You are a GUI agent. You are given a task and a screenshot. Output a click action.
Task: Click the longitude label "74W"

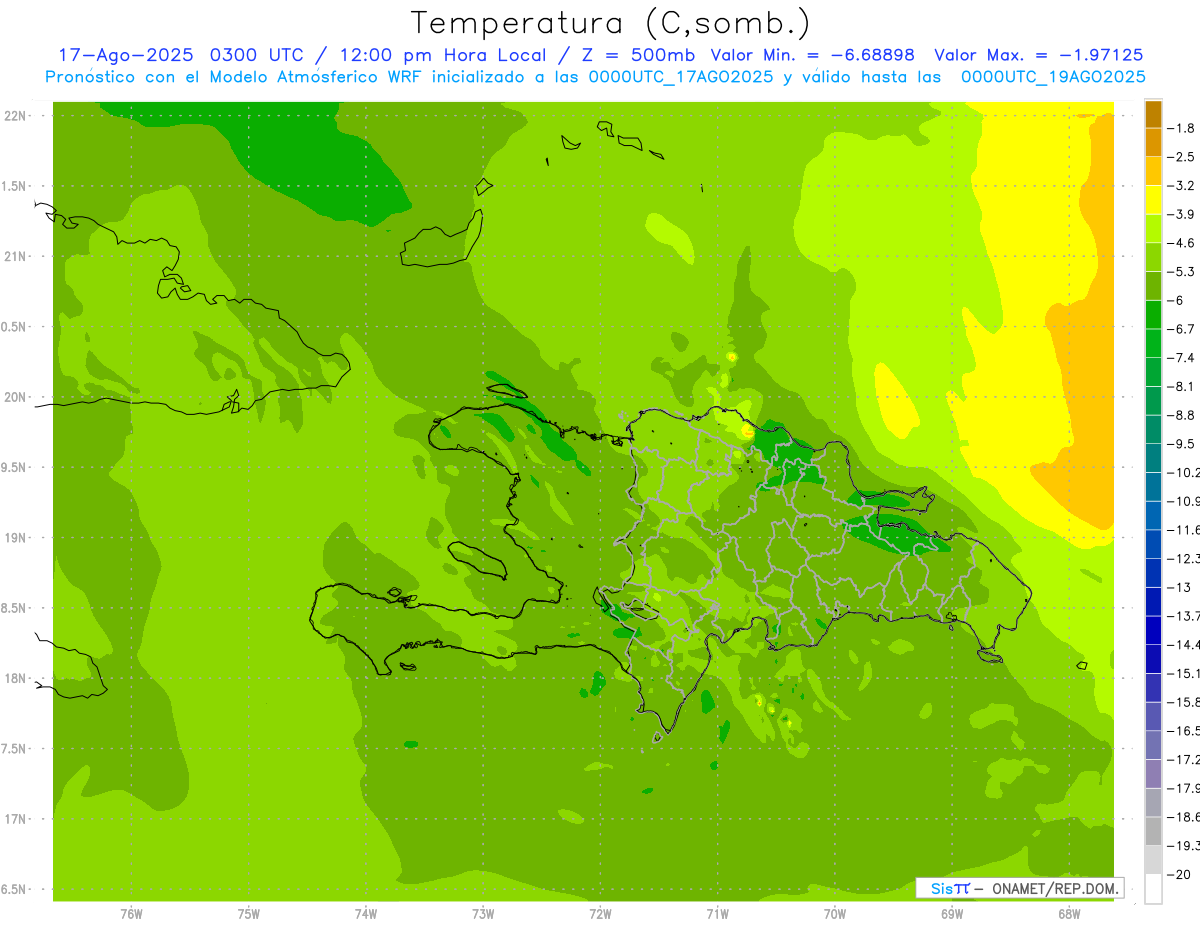[366, 914]
